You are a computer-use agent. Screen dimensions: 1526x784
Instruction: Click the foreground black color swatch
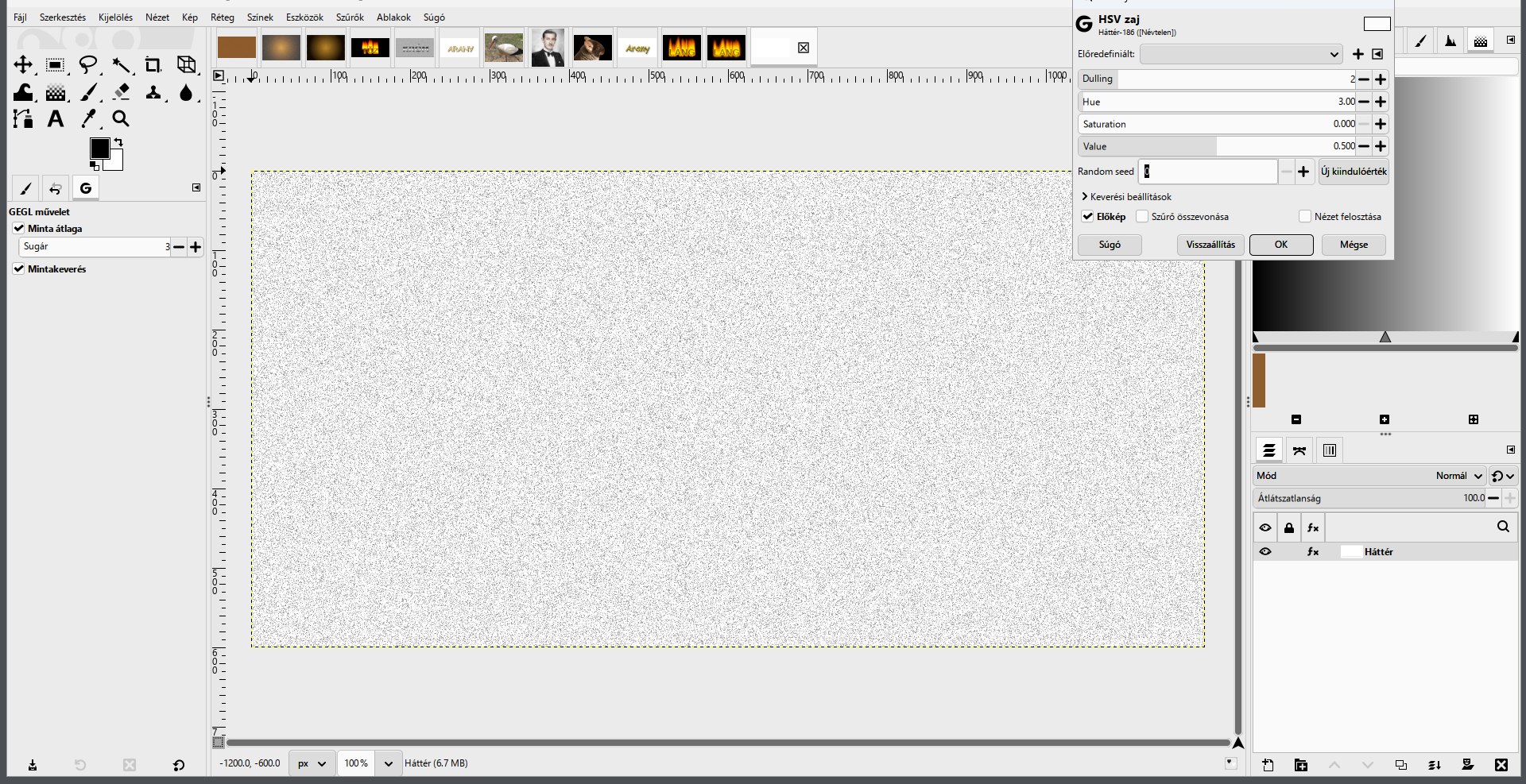coord(99,149)
